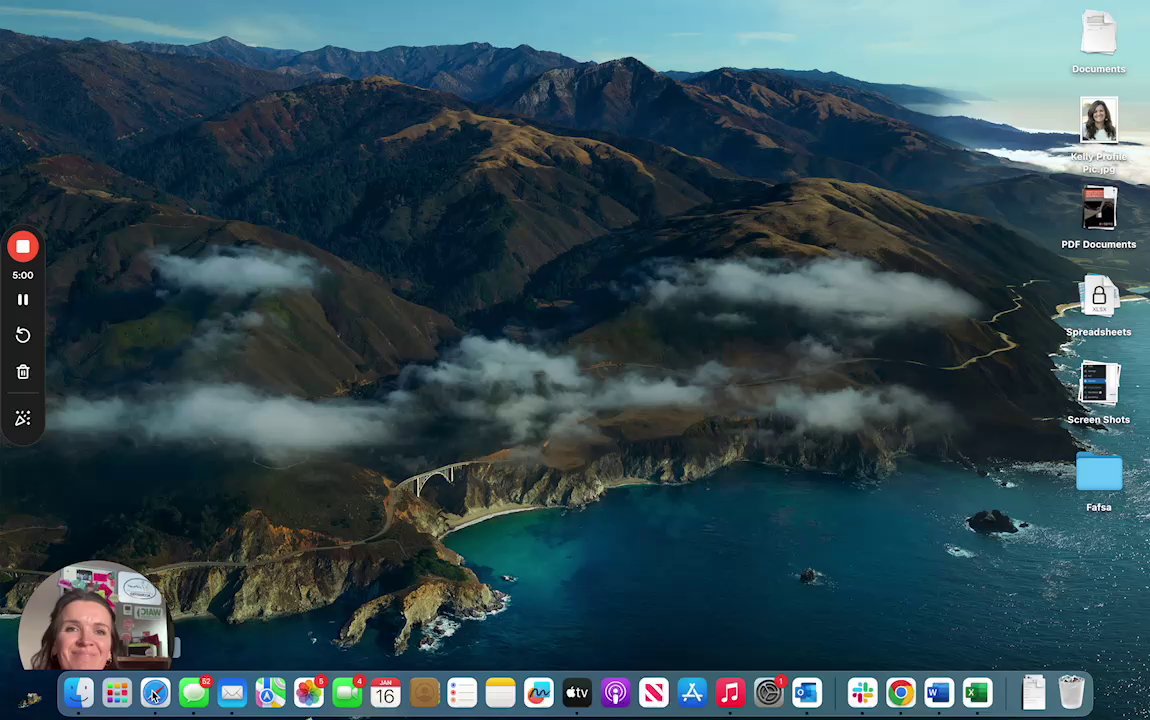This screenshot has width=1150, height=720.
Task: Select the Screen Shots stack
Action: click(1099, 392)
